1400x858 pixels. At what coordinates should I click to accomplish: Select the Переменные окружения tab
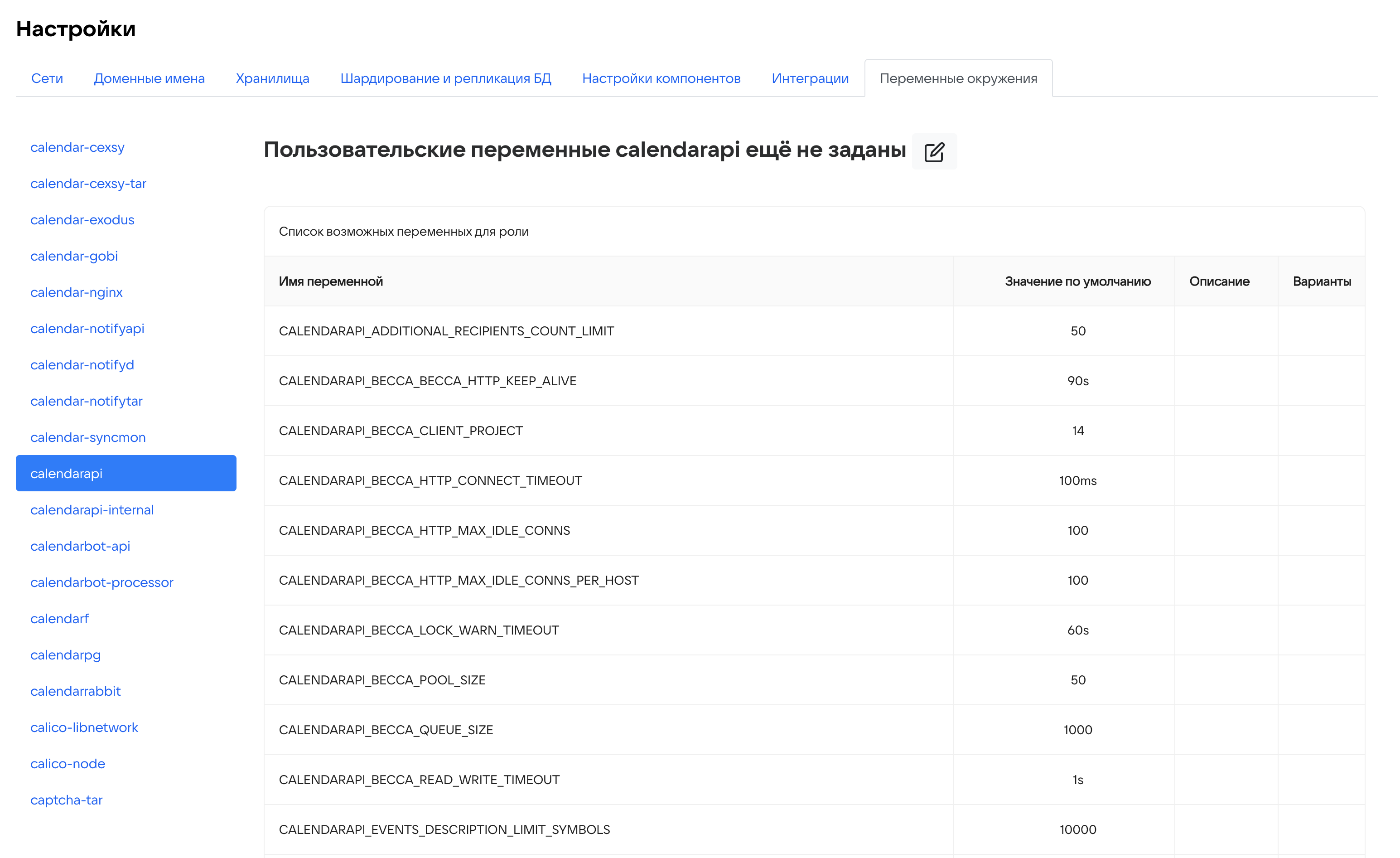(958, 78)
